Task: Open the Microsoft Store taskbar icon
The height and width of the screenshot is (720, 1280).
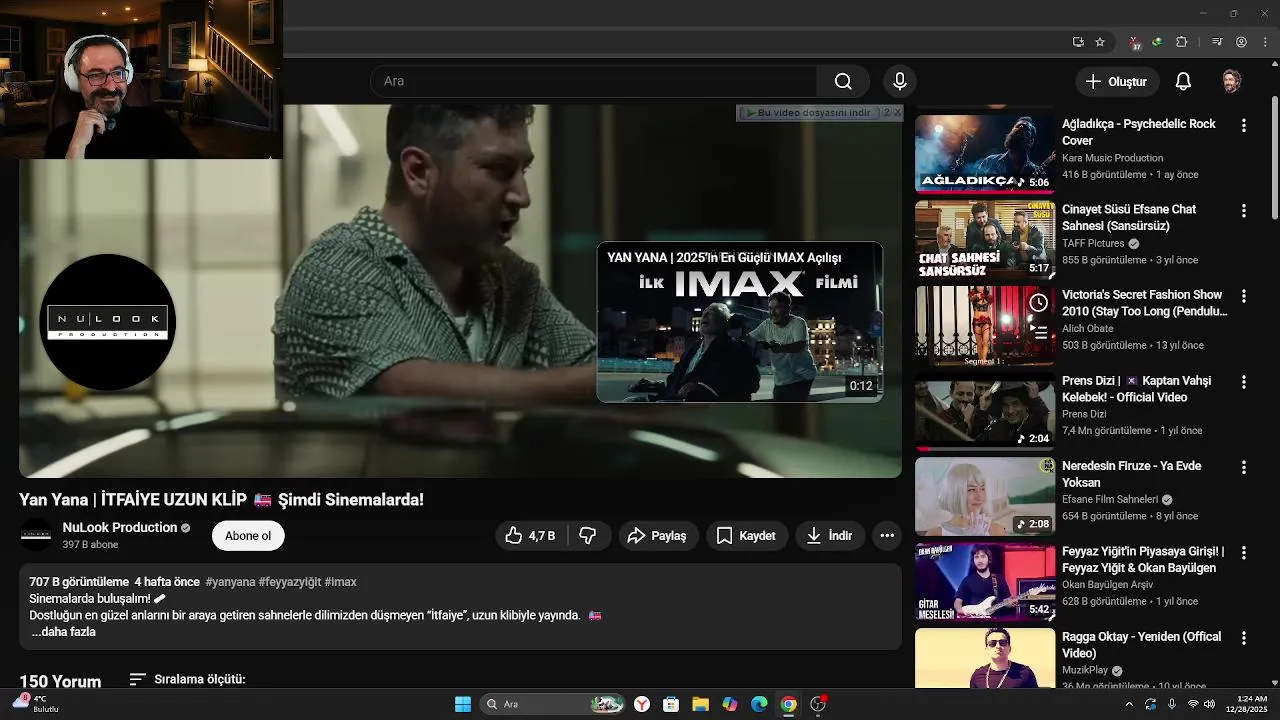Action: click(671, 704)
